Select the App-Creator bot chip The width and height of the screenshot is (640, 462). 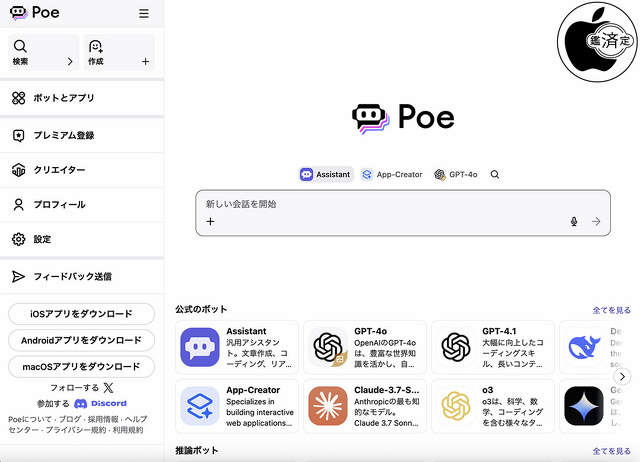[392, 175]
